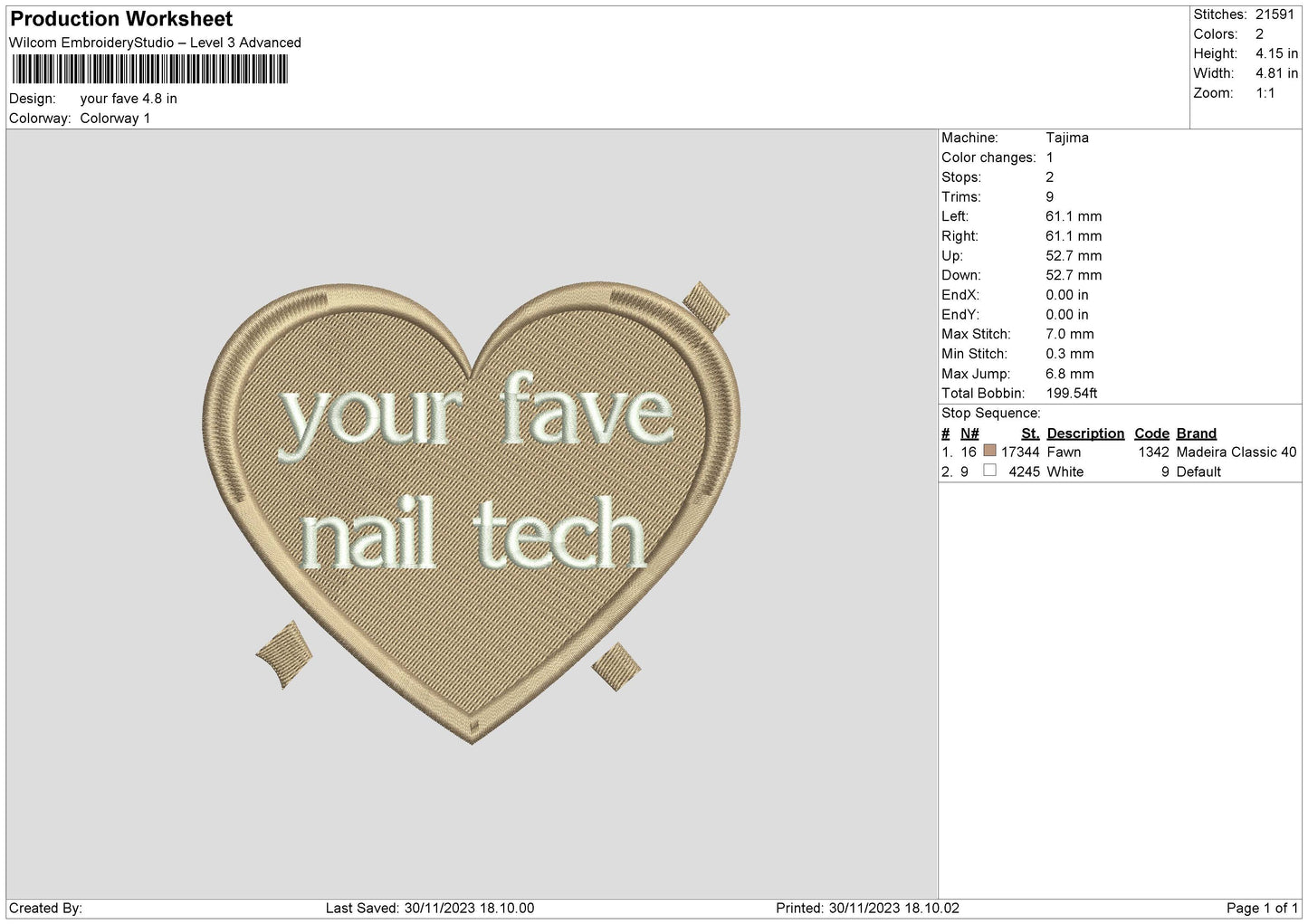Click the Max Stitch value '7.0 mm'
The height and width of the screenshot is (924, 1308).
pos(1070,334)
